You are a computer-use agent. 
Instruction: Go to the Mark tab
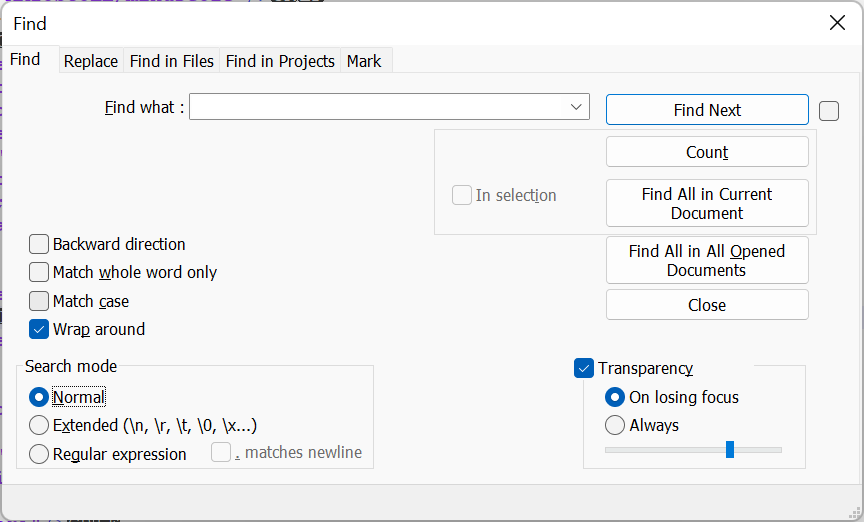pyautogui.click(x=364, y=61)
